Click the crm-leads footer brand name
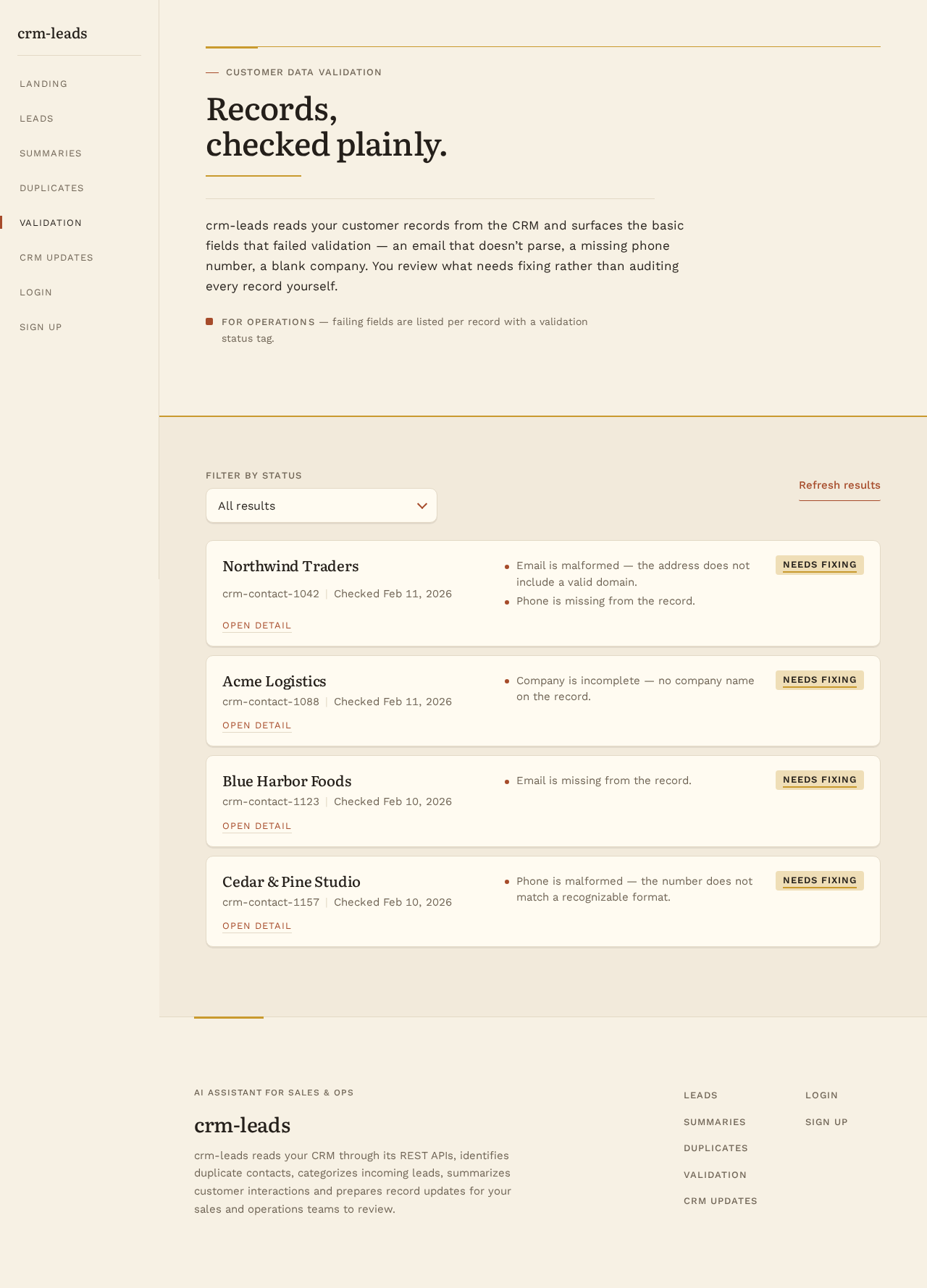The height and width of the screenshot is (1288, 927). [243, 1125]
